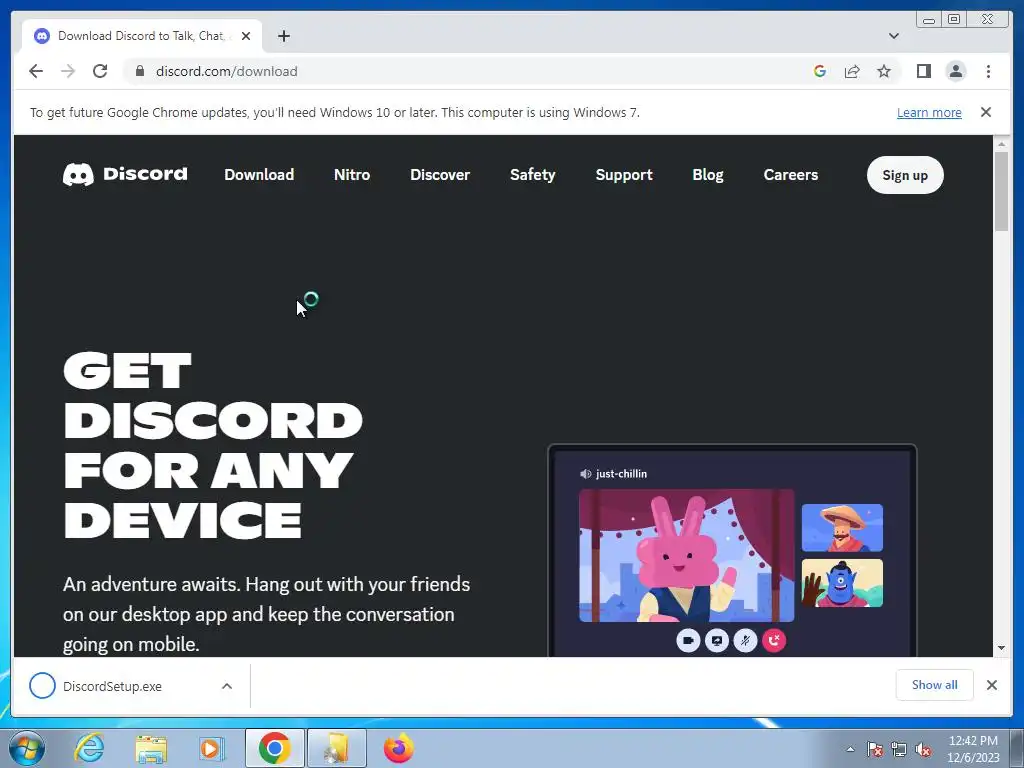Share this page using the share icon
The image size is (1024, 768).
pos(852,71)
